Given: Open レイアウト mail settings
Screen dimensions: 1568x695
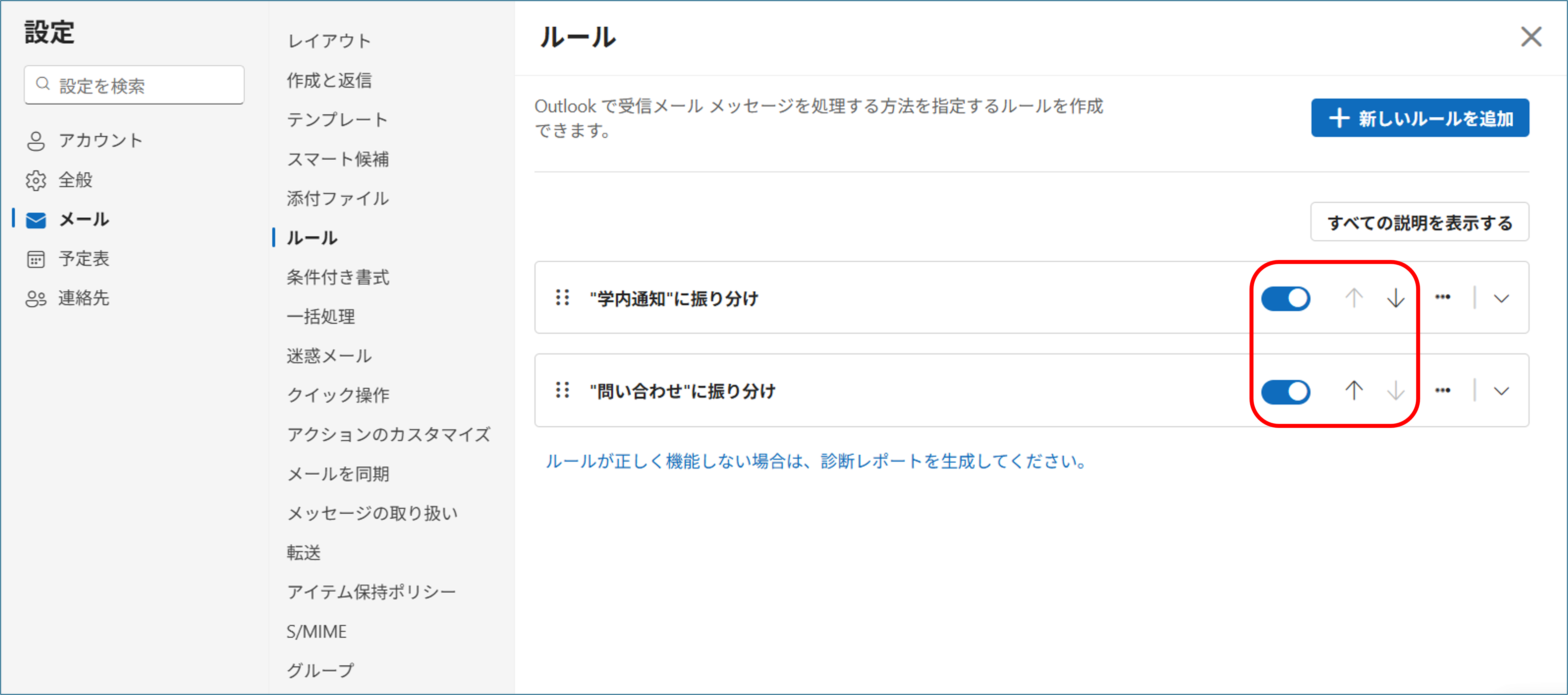Looking at the screenshot, I should click(x=329, y=41).
